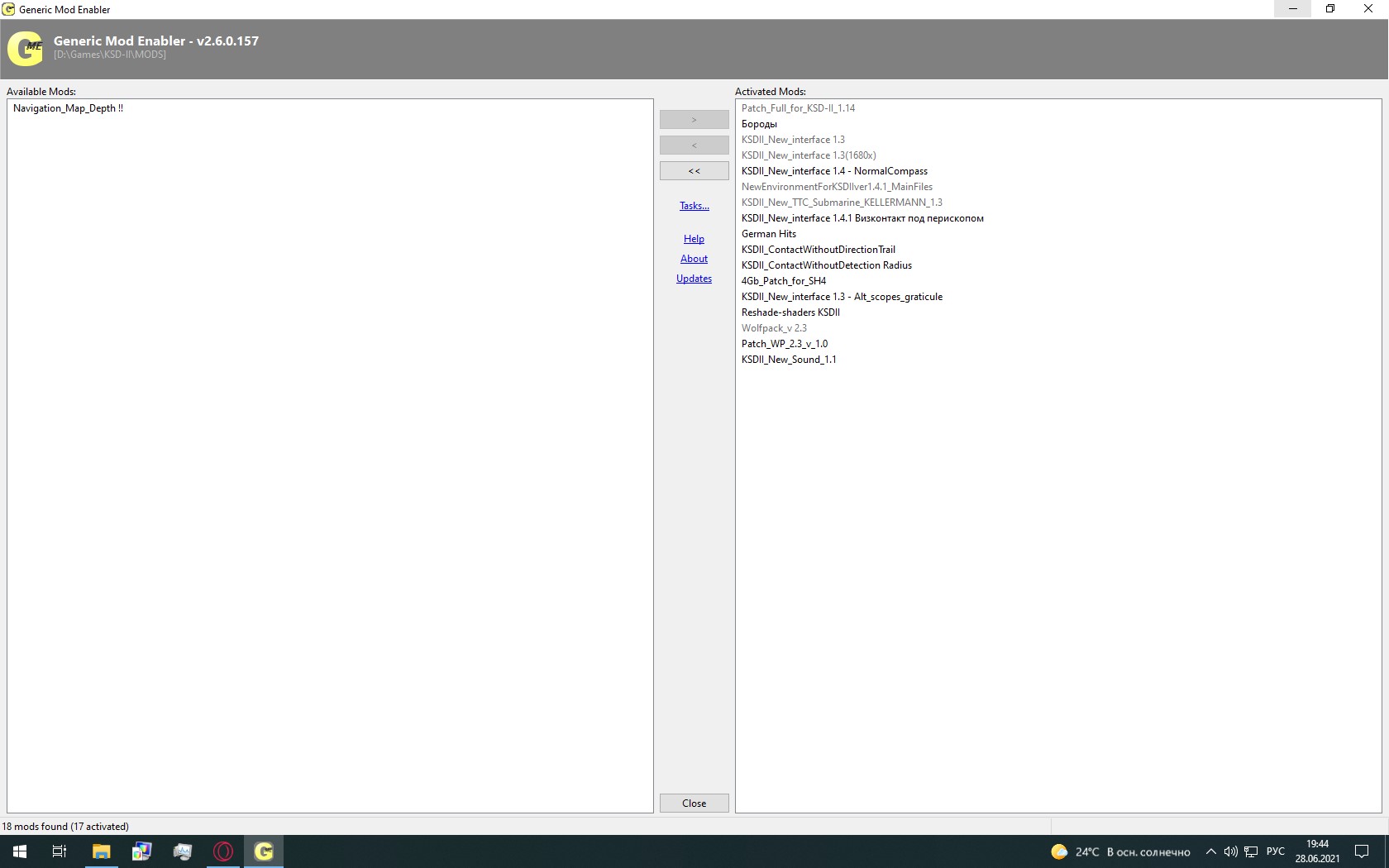The width and height of the screenshot is (1389, 868).
Task: Select KSDII_New_interface 1.4.1 Визконтакт под перископом
Action: point(862,218)
